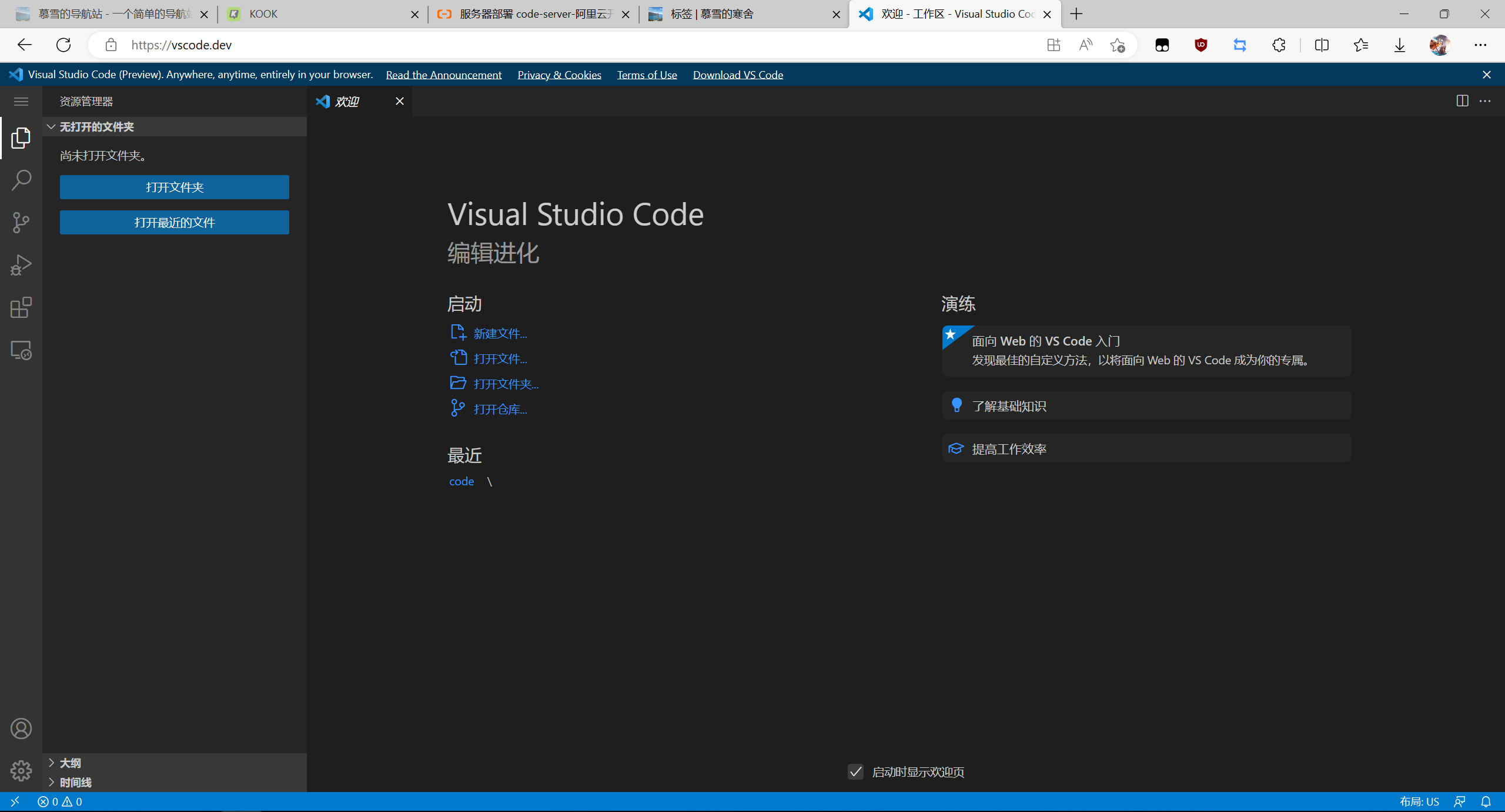Open 打开仓库 repository link
This screenshot has height=812, width=1505.
click(x=500, y=408)
